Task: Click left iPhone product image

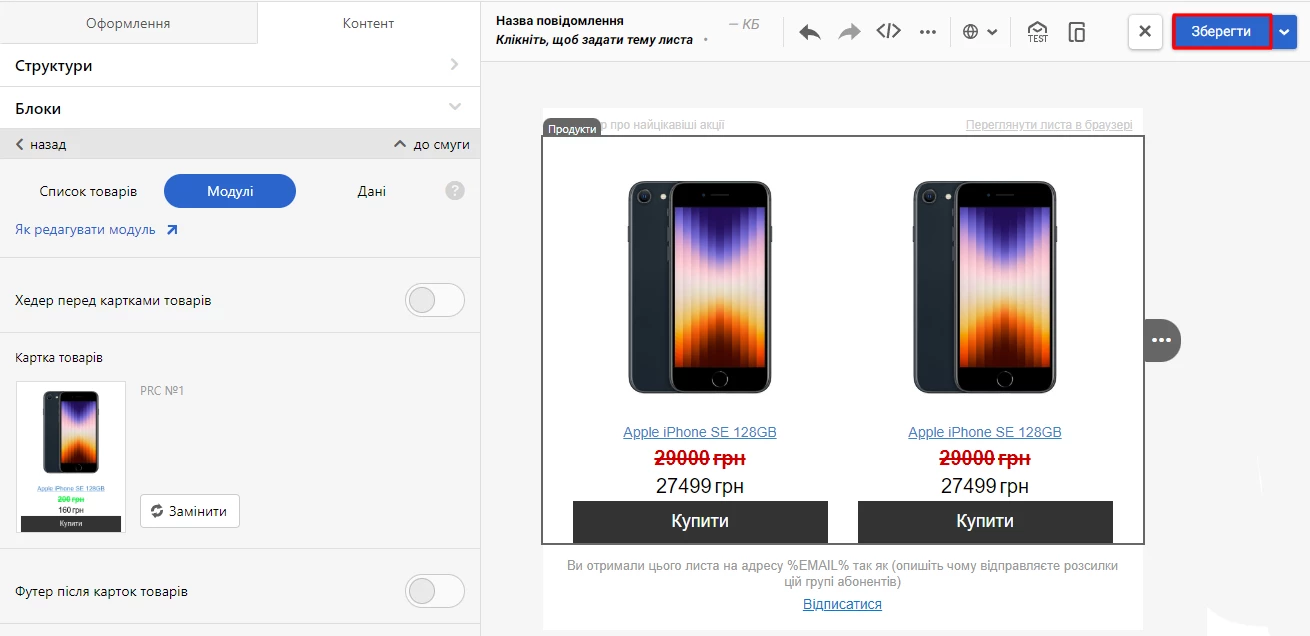Action: pos(700,287)
